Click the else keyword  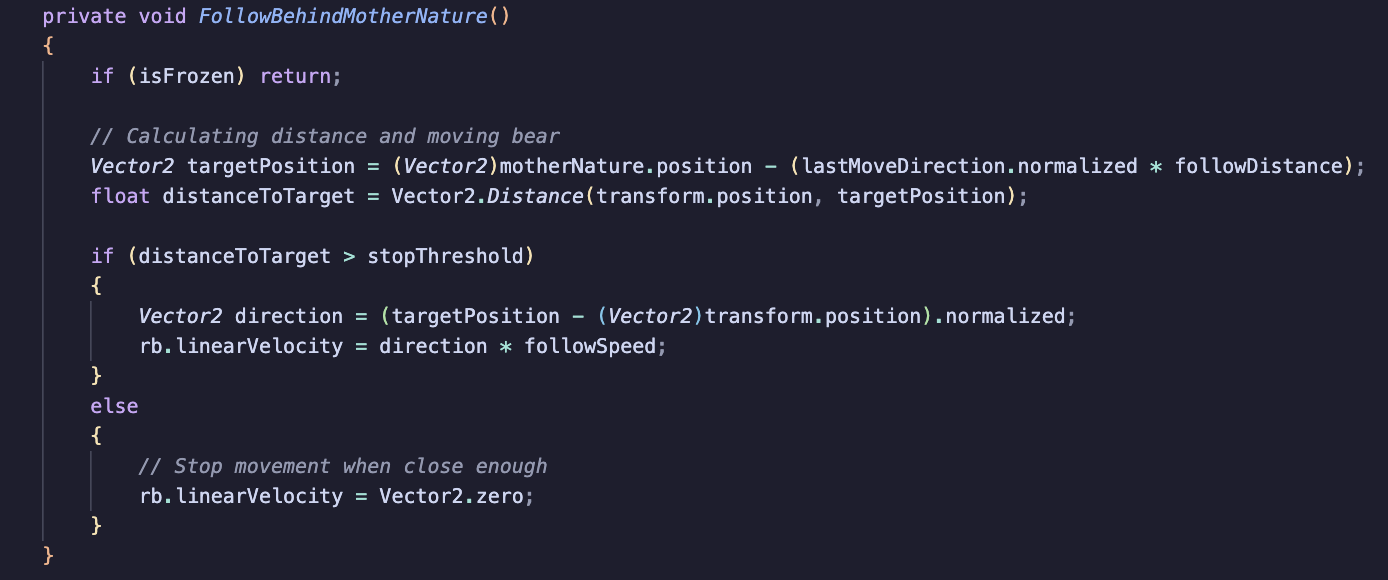coord(114,406)
